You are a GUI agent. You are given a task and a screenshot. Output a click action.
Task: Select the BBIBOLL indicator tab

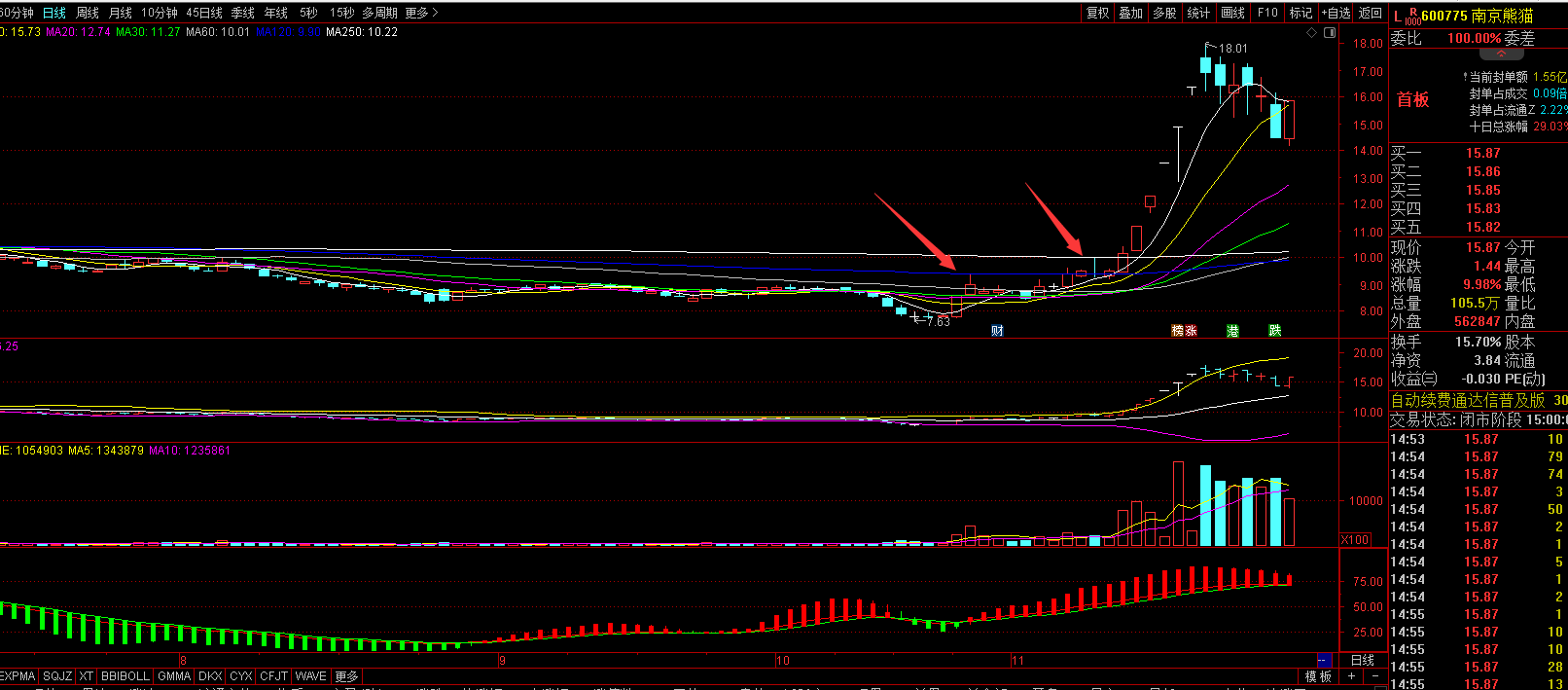[125, 676]
